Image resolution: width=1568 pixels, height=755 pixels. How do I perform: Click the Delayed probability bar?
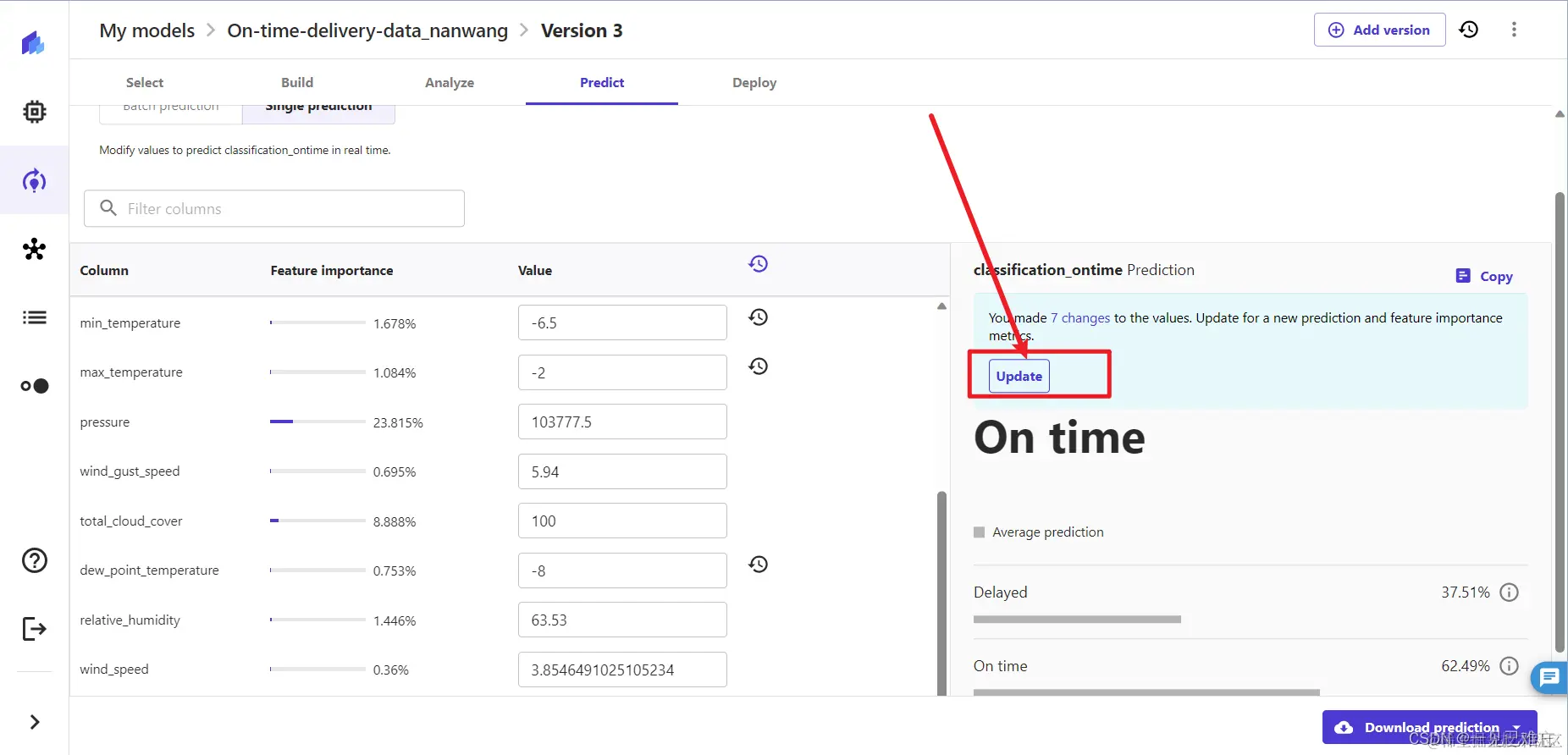(1077, 620)
